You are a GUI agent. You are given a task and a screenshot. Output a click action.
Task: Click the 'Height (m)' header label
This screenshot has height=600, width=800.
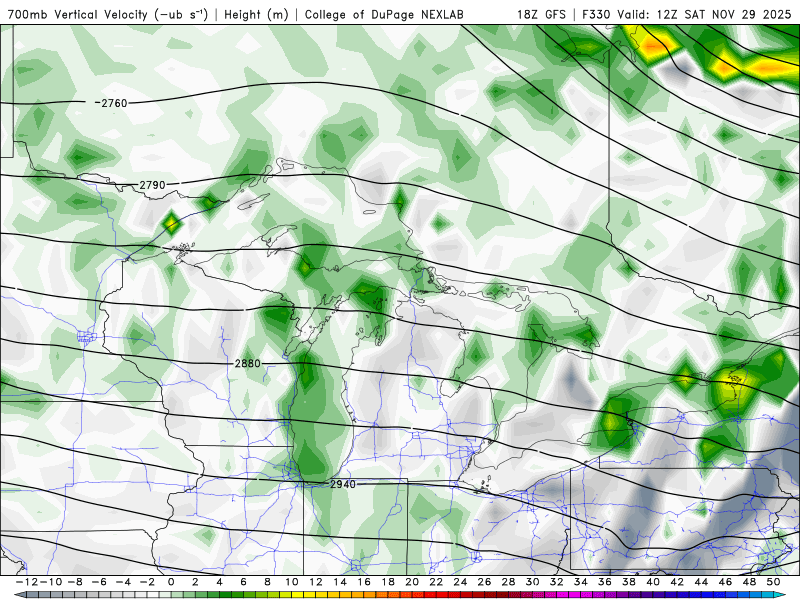click(256, 14)
